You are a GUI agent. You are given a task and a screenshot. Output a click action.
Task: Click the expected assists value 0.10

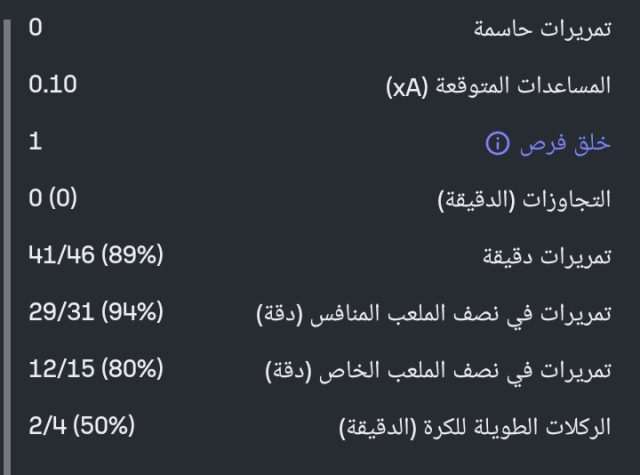tap(53, 84)
